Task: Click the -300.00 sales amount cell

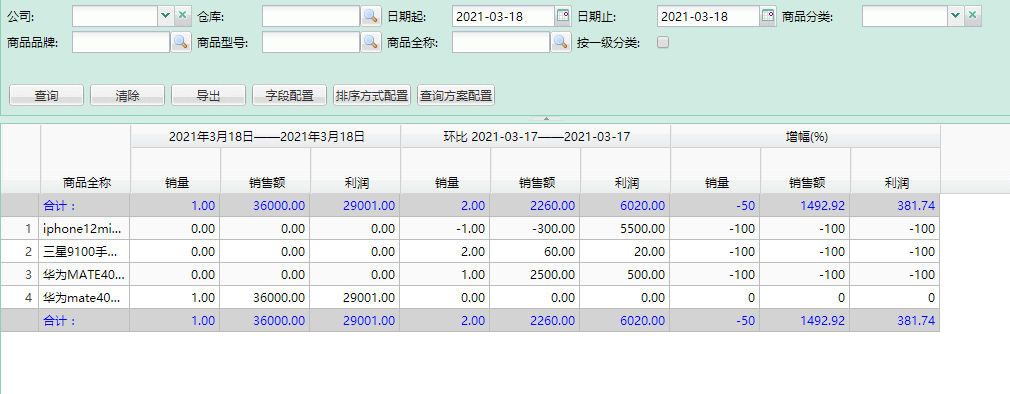Action: 535,229
